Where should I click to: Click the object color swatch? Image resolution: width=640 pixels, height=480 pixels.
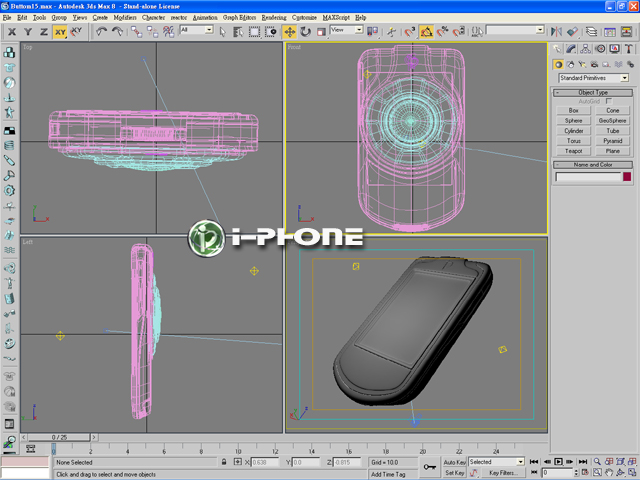pos(627,177)
